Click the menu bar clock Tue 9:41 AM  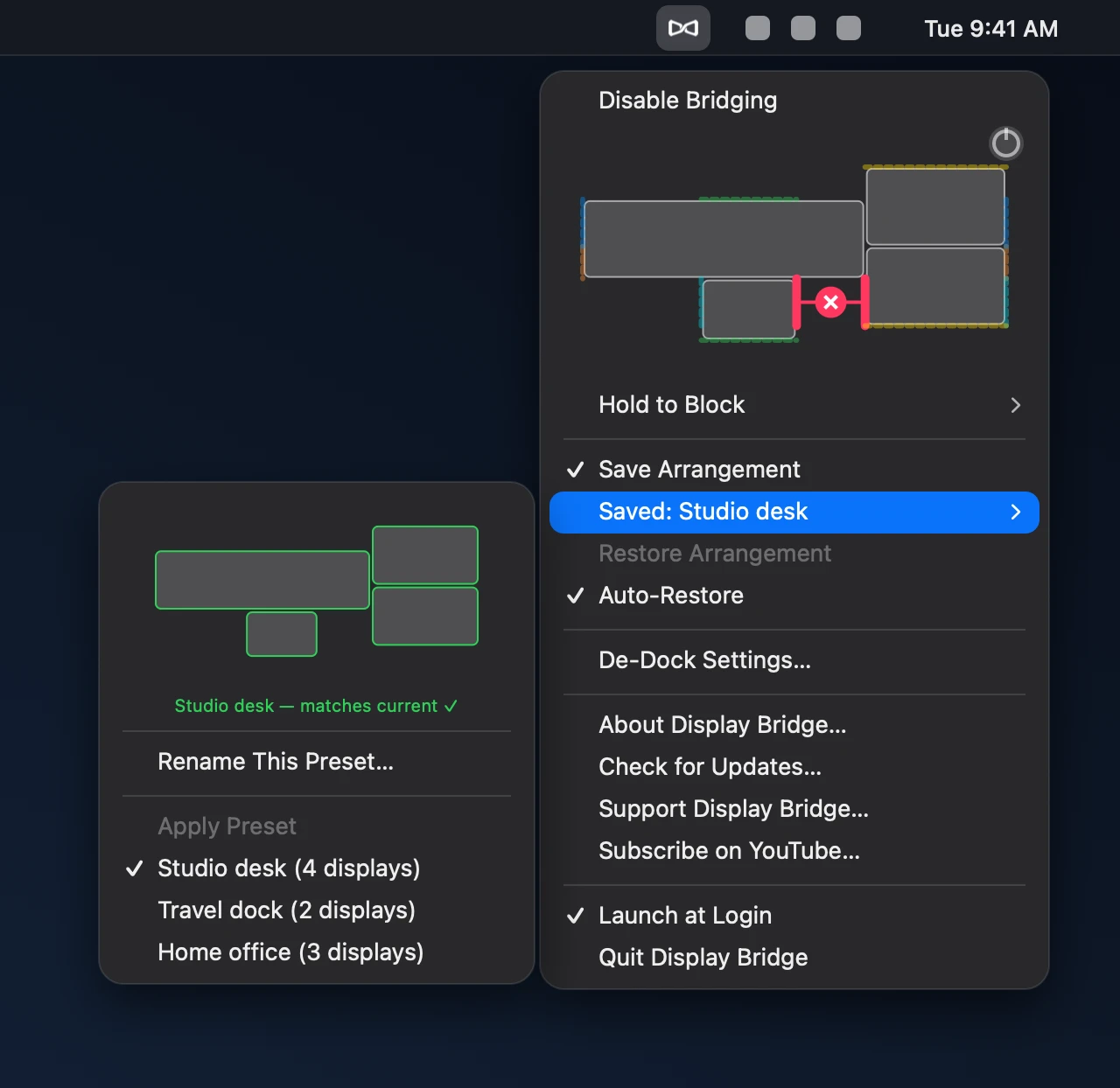[991, 29]
